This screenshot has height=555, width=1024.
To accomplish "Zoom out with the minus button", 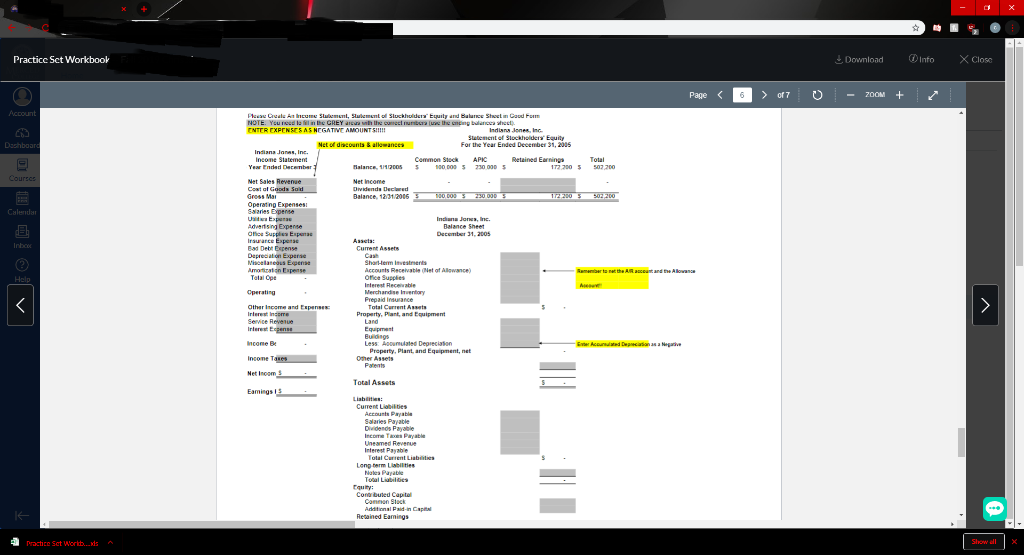I will (850, 95).
